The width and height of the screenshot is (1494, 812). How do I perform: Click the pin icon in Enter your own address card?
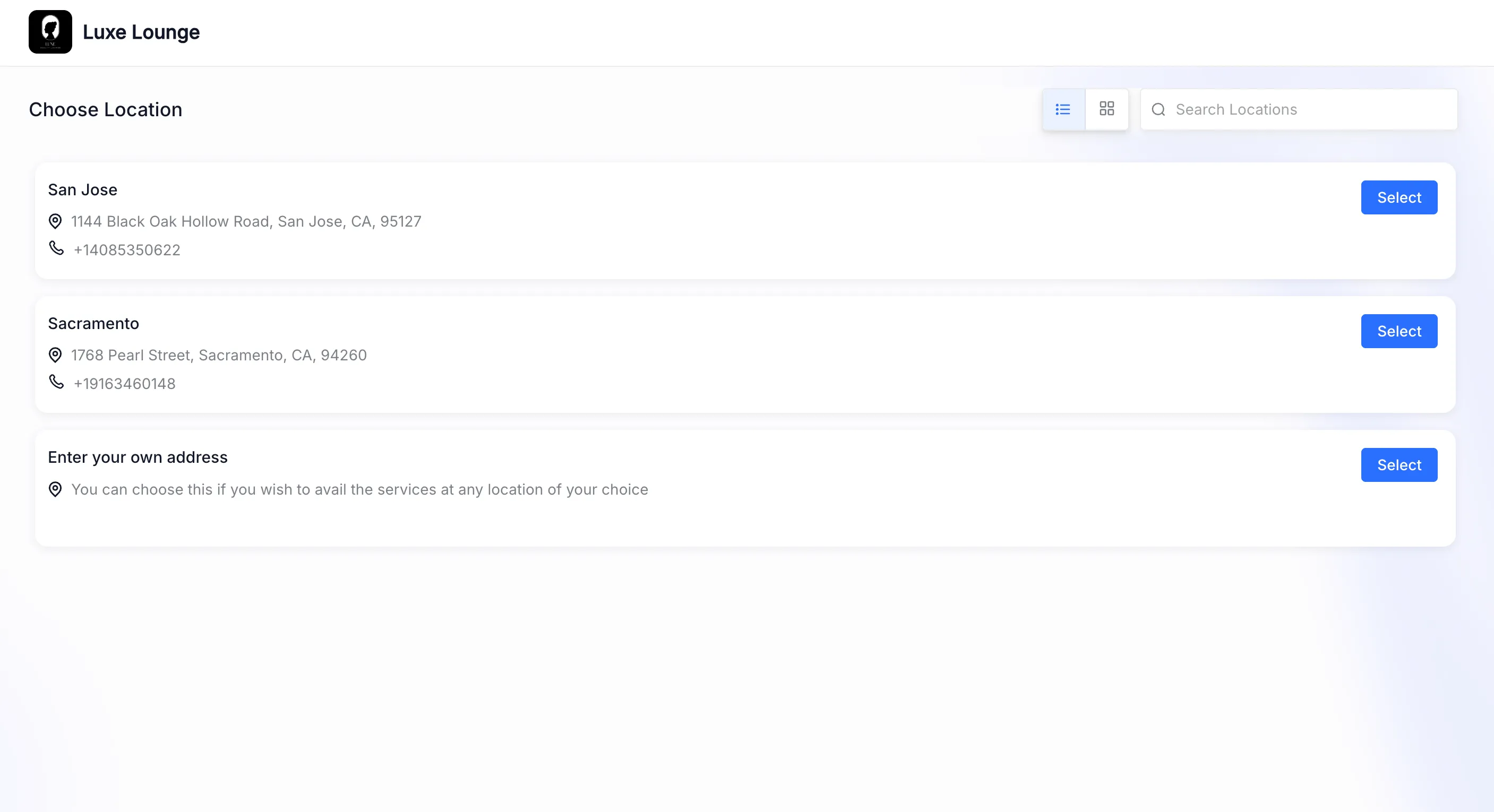pos(55,490)
